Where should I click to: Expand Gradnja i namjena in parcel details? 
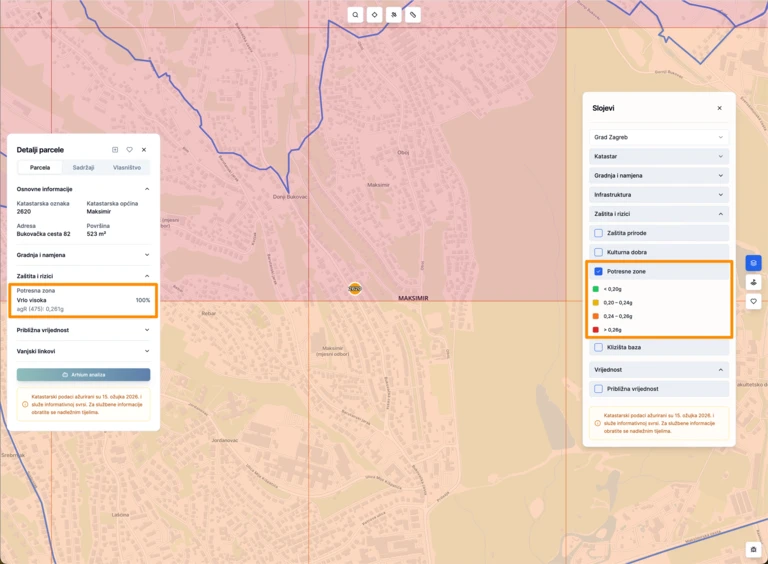click(x=83, y=255)
